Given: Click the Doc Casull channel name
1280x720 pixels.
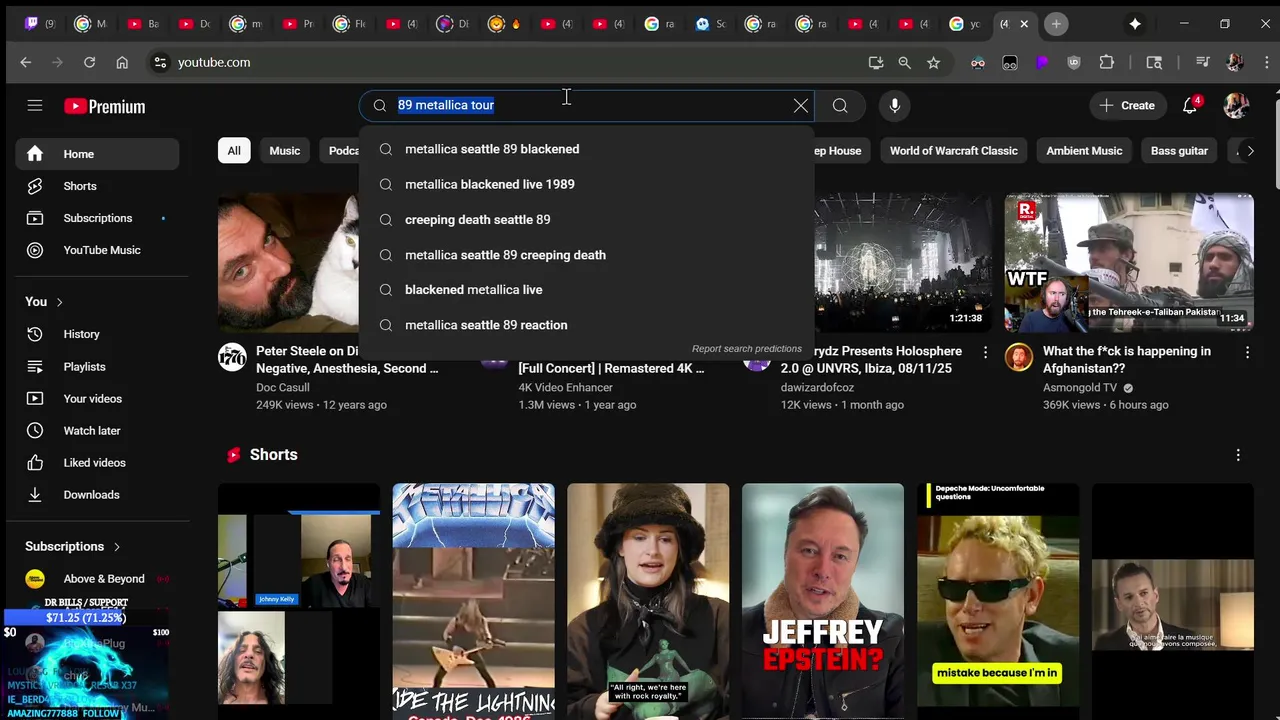Looking at the screenshot, I should click(x=283, y=388).
